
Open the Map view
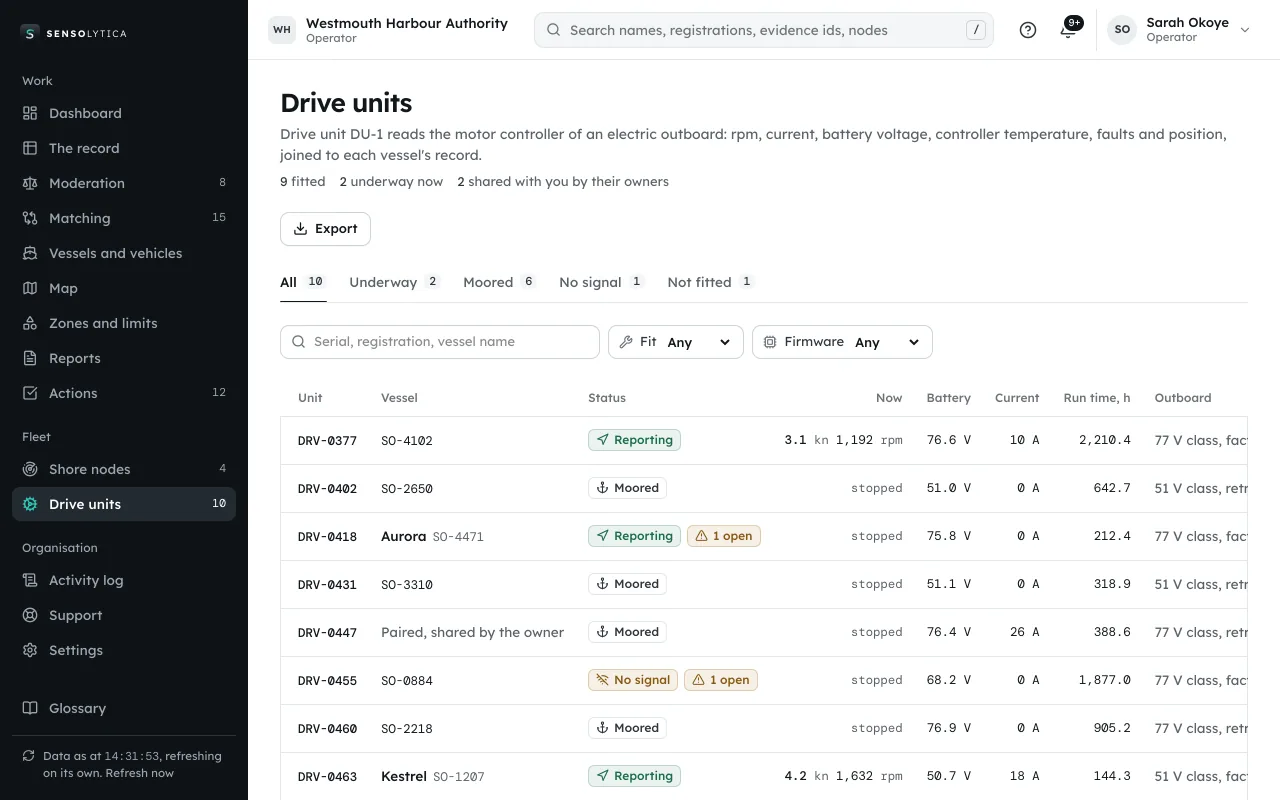click(124, 288)
